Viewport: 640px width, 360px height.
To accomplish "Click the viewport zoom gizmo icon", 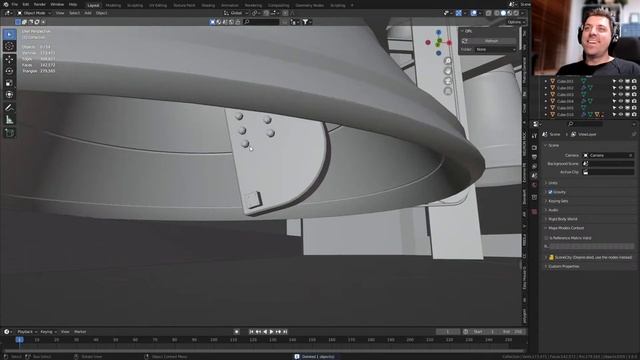I will tap(448, 61).
